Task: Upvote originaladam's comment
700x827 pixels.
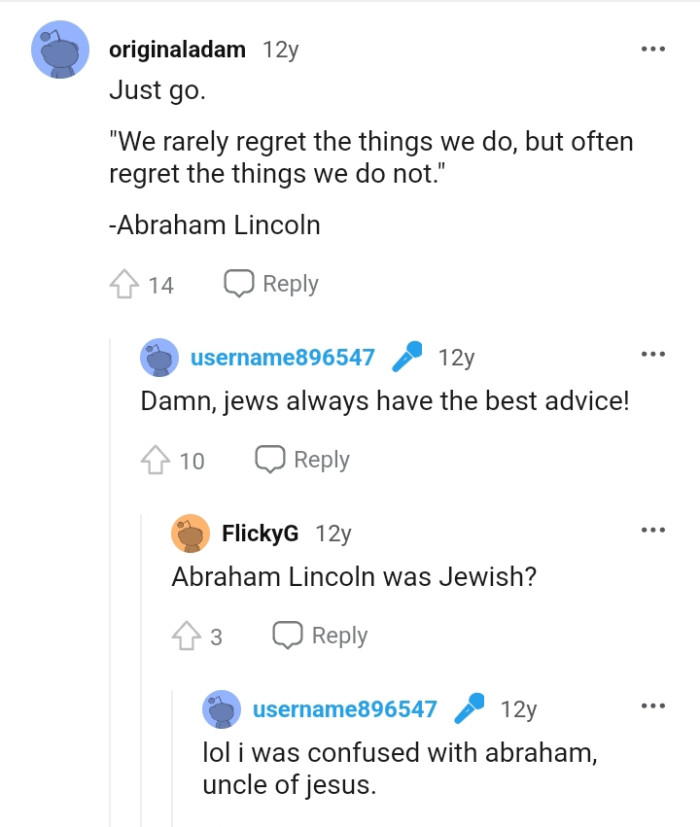Action: click(x=126, y=283)
